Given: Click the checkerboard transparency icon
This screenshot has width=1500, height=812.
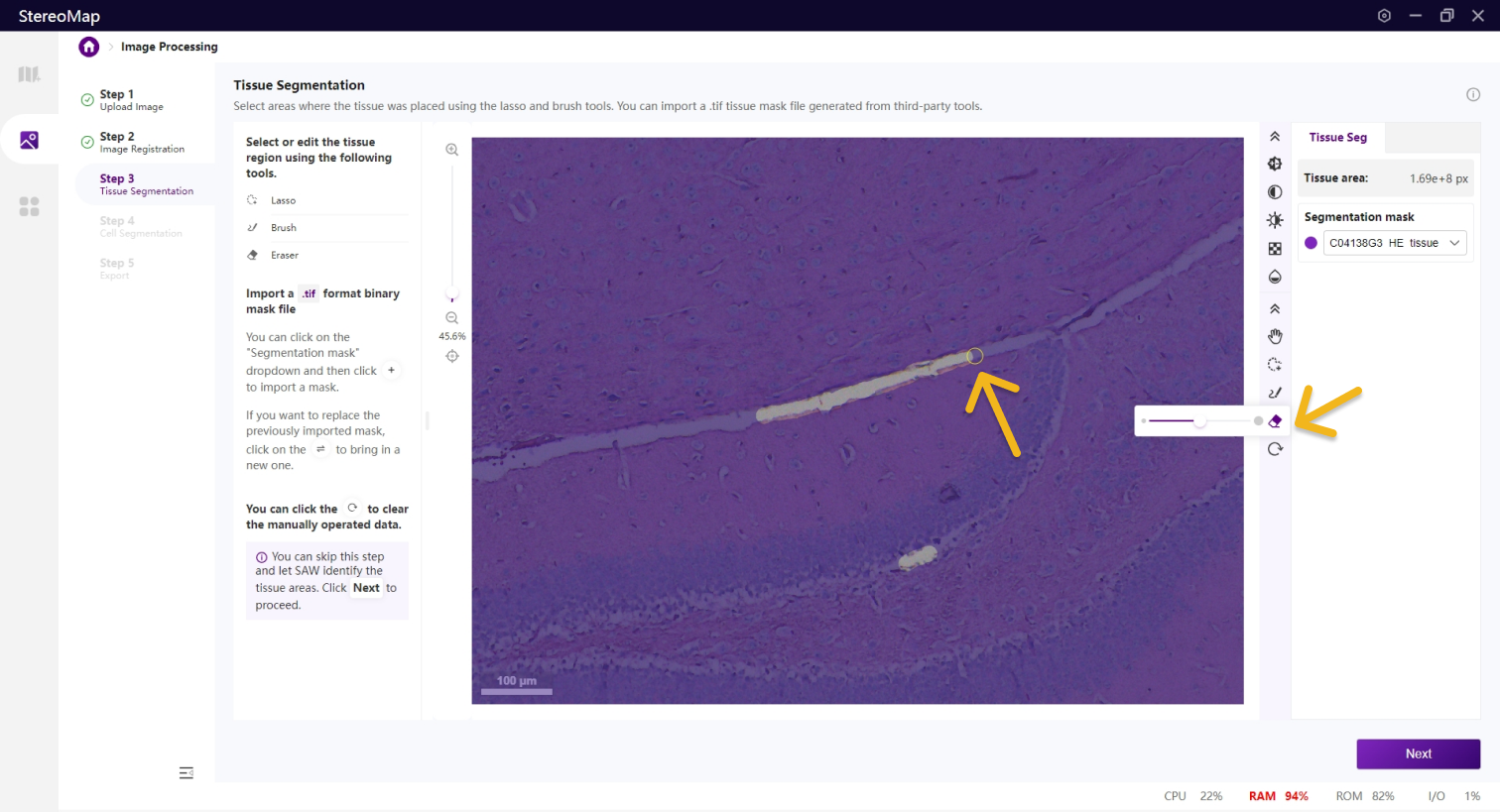Looking at the screenshot, I should pyautogui.click(x=1275, y=249).
